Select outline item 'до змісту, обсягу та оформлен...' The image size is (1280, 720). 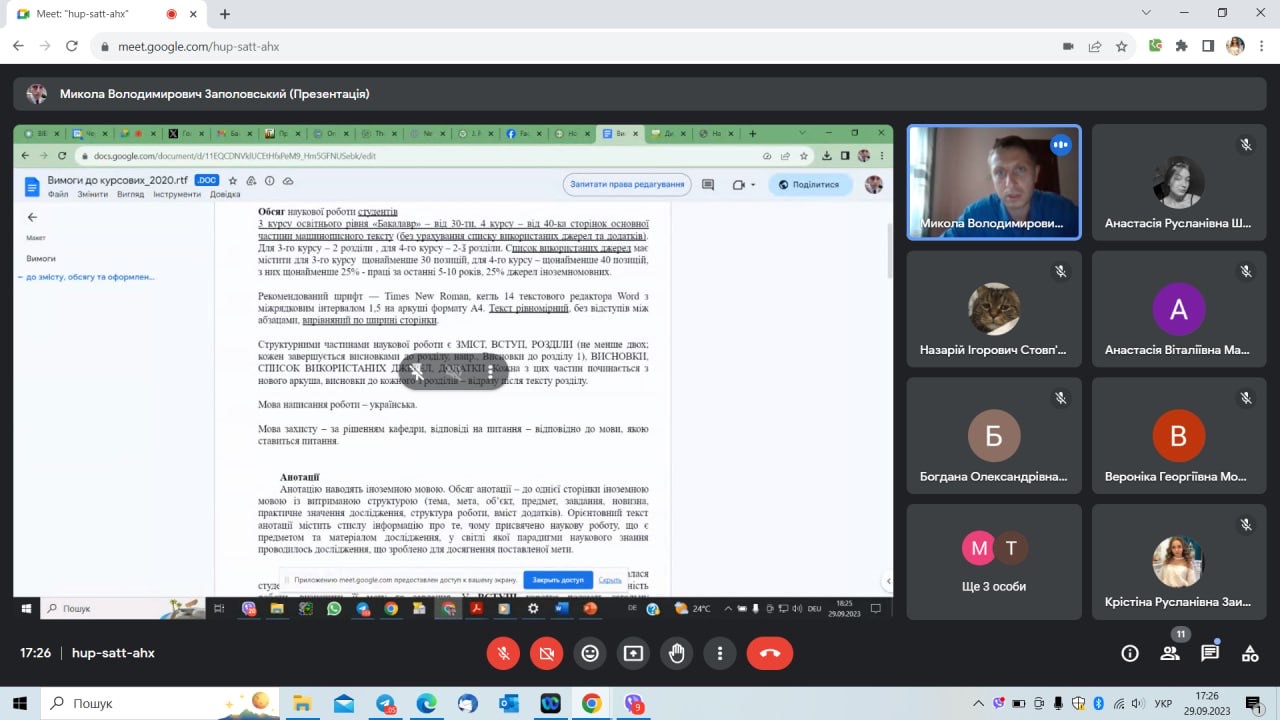(x=90, y=277)
